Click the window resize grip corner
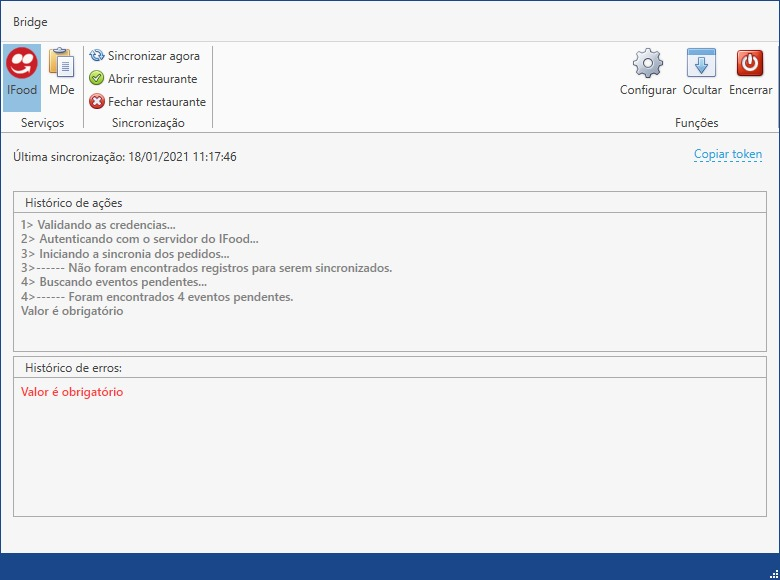 click(x=774, y=574)
